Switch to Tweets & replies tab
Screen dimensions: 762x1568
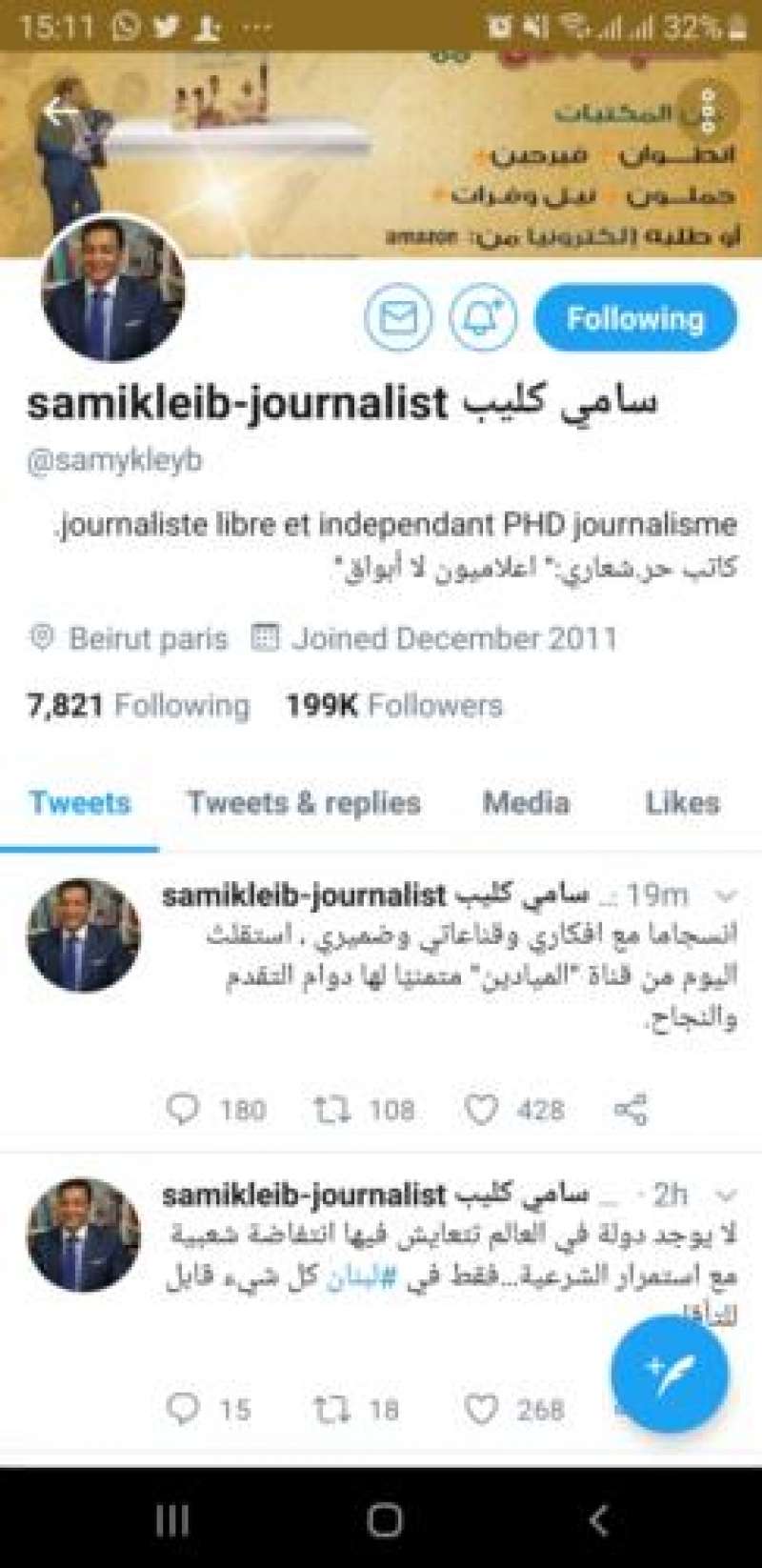point(303,803)
